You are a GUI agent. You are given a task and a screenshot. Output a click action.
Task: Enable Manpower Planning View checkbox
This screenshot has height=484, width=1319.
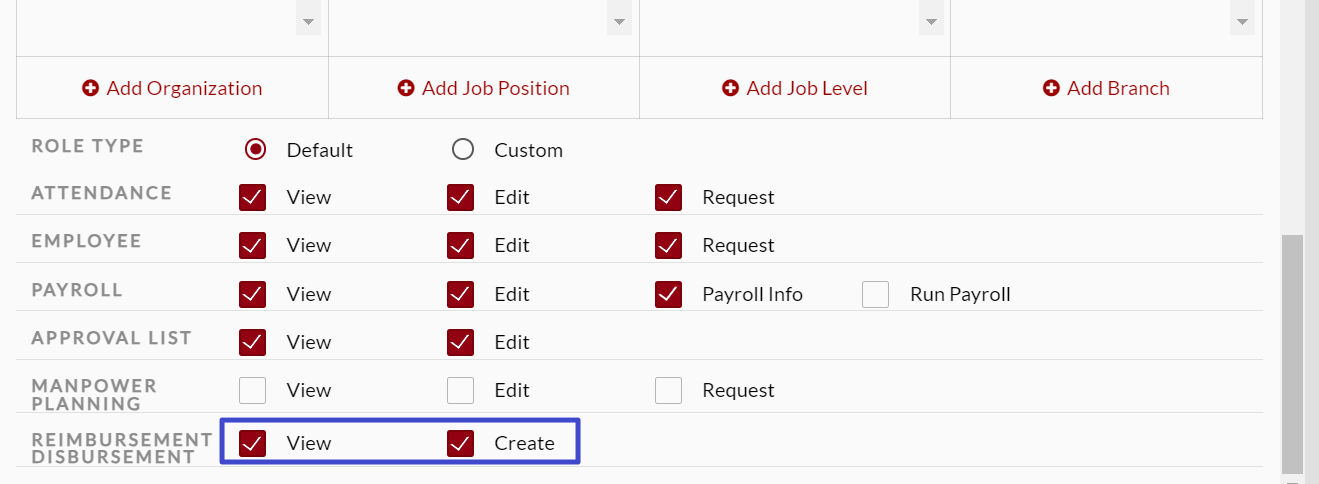click(x=253, y=390)
